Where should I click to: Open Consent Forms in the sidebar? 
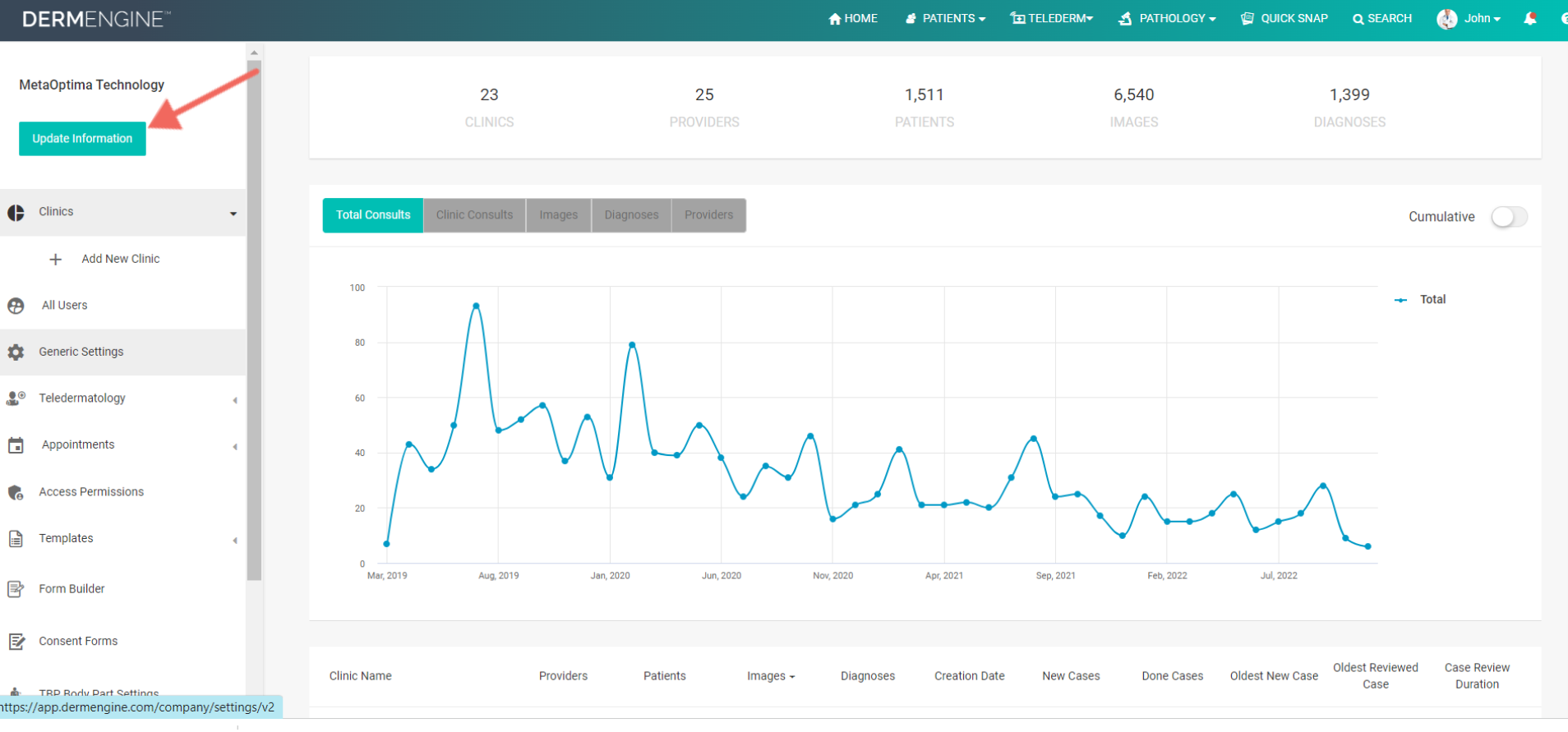point(78,642)
